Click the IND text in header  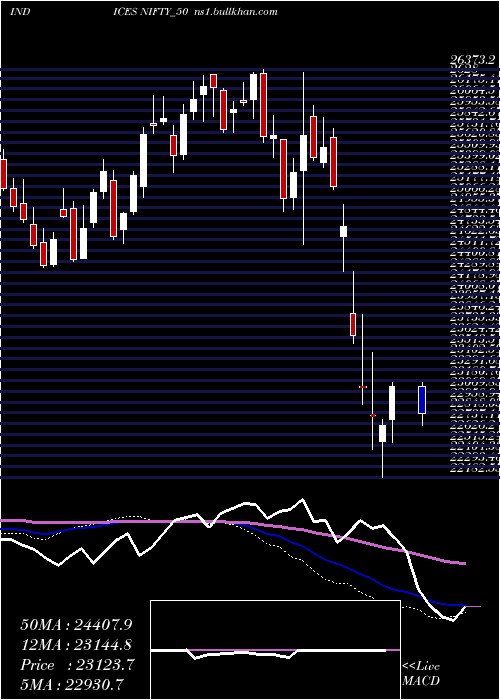20,12
